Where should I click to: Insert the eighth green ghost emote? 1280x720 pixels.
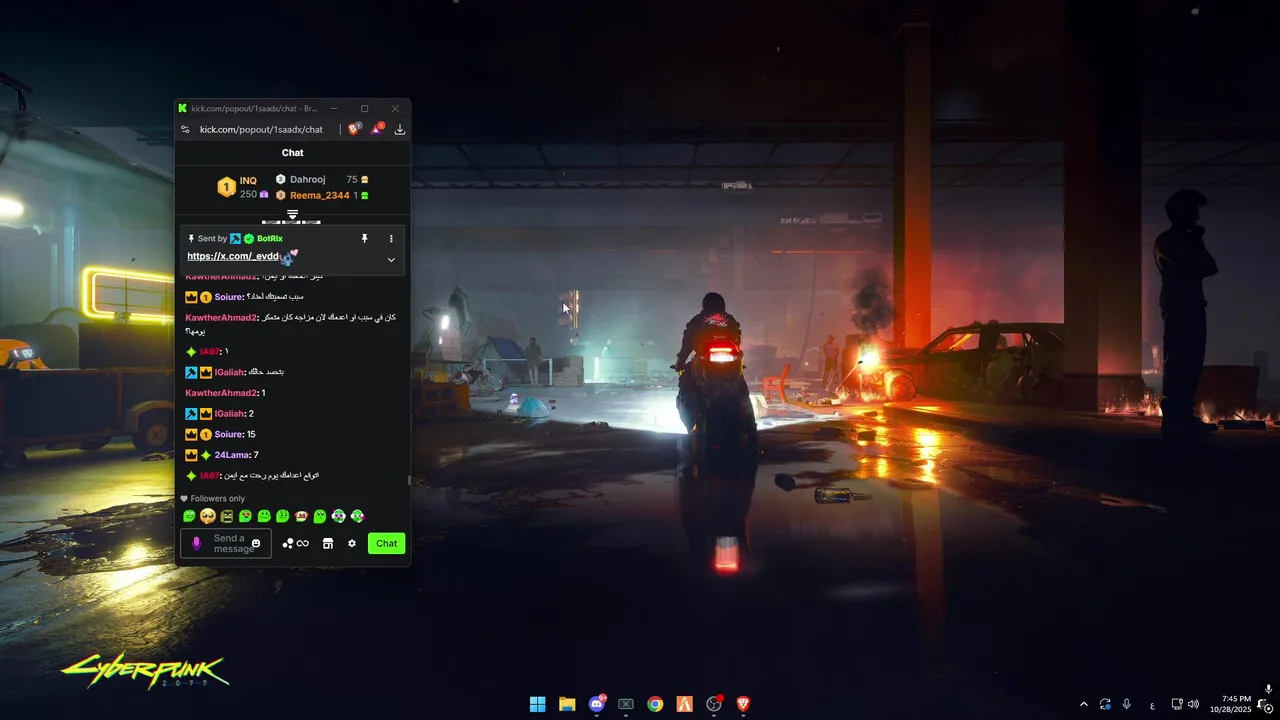coord(320,516)
